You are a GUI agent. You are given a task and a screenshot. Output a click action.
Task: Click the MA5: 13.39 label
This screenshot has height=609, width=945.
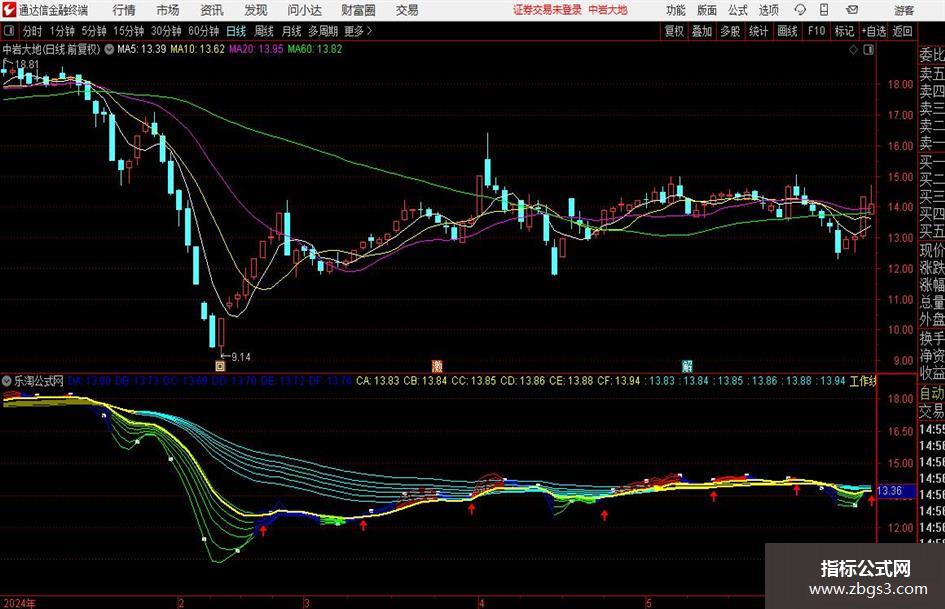pyautogui.click(x=141, y=49)
